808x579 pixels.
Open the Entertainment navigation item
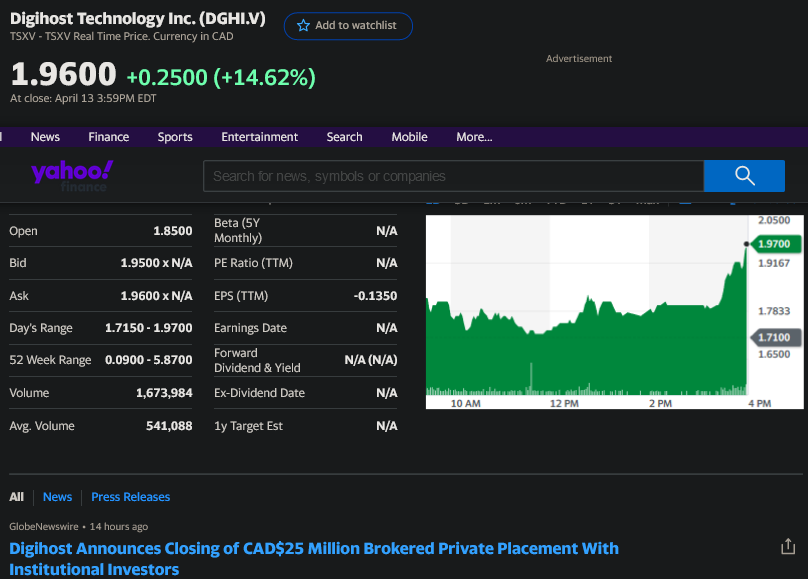[x=260, y=137]
